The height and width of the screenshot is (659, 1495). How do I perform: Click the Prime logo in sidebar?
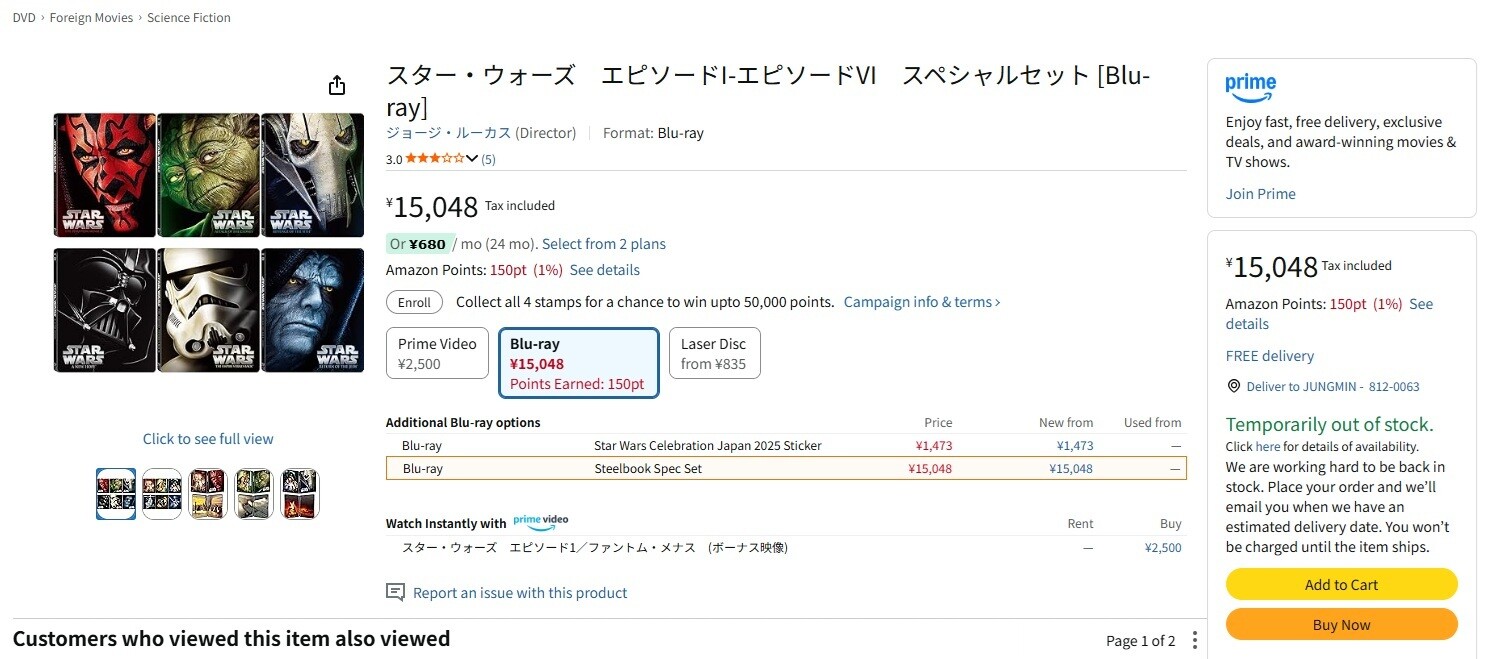(x=1251, y=87)
